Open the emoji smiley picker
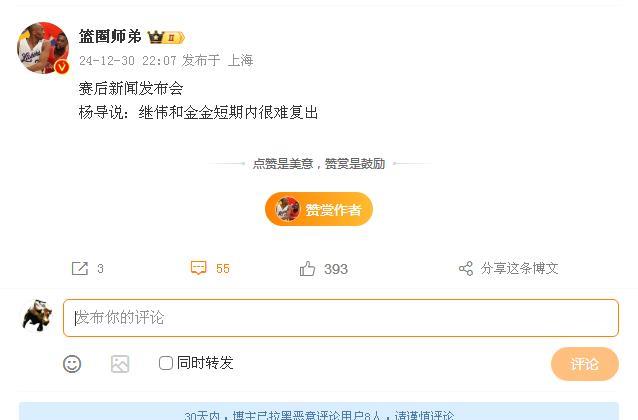This screenshot has width=638, height=420. point(72,364)
